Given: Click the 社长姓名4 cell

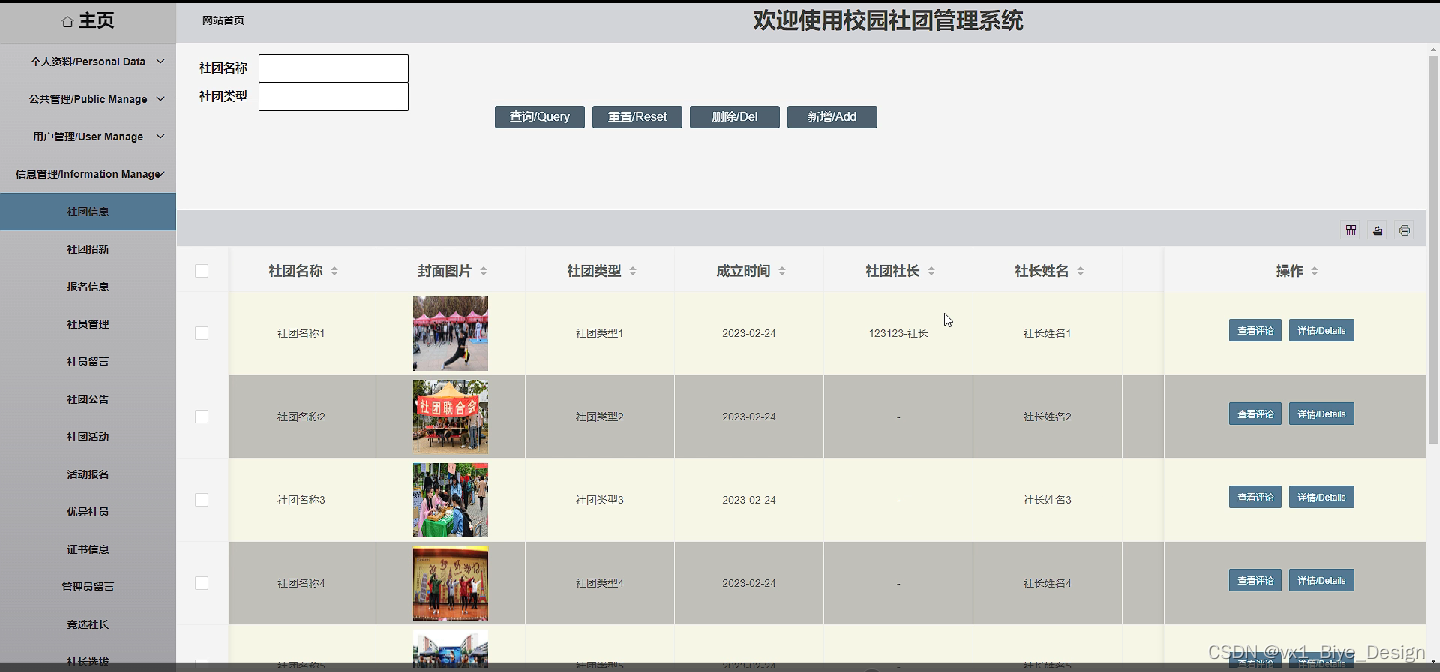Looking at the screenshot, I should [1047, 582].
